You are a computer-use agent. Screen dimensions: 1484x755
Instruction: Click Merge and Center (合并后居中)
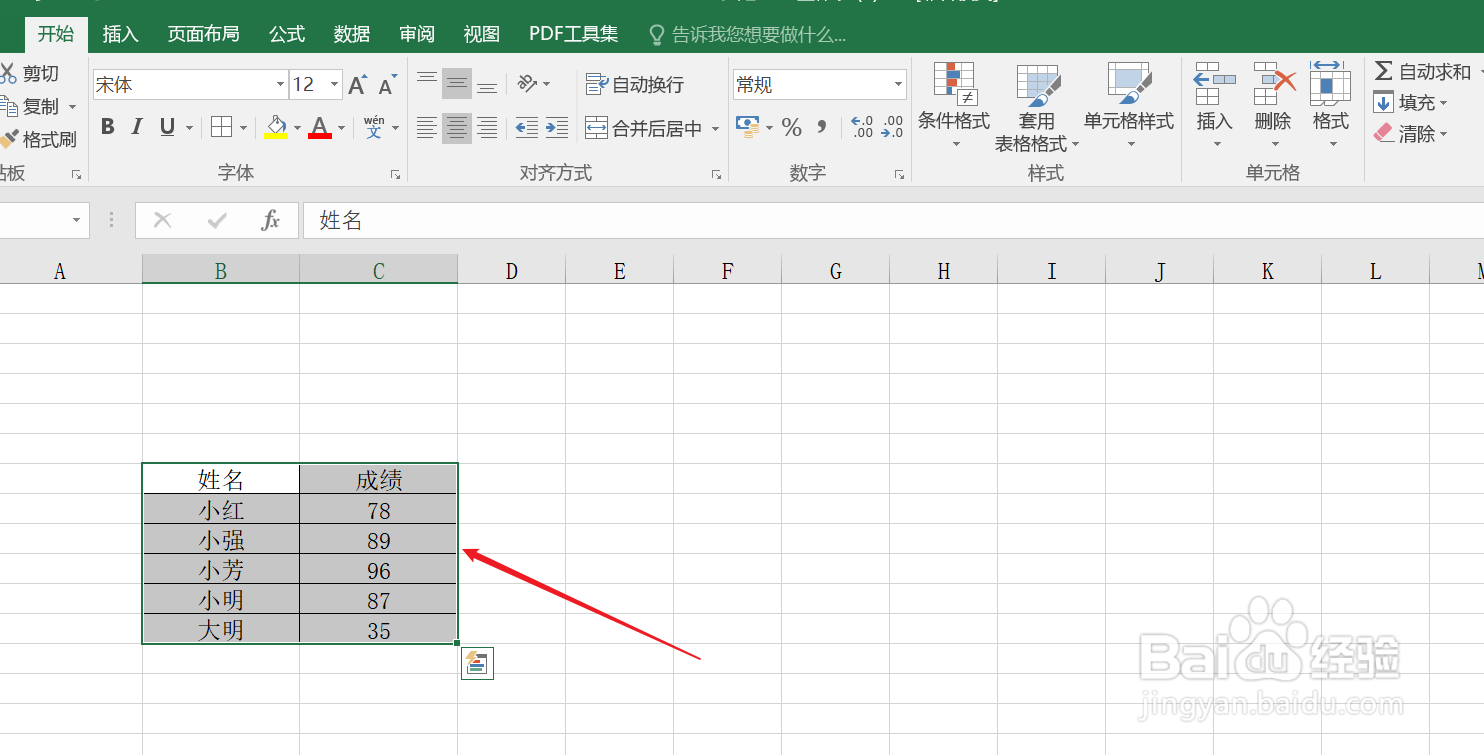coord(643,128)
